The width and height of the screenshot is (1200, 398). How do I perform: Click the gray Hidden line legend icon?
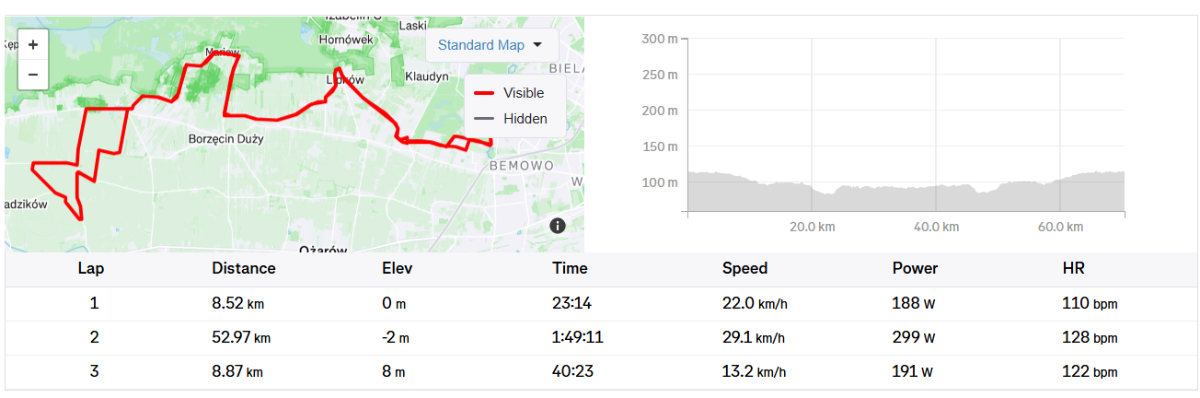pyautogui.click(x=484, y=118)
